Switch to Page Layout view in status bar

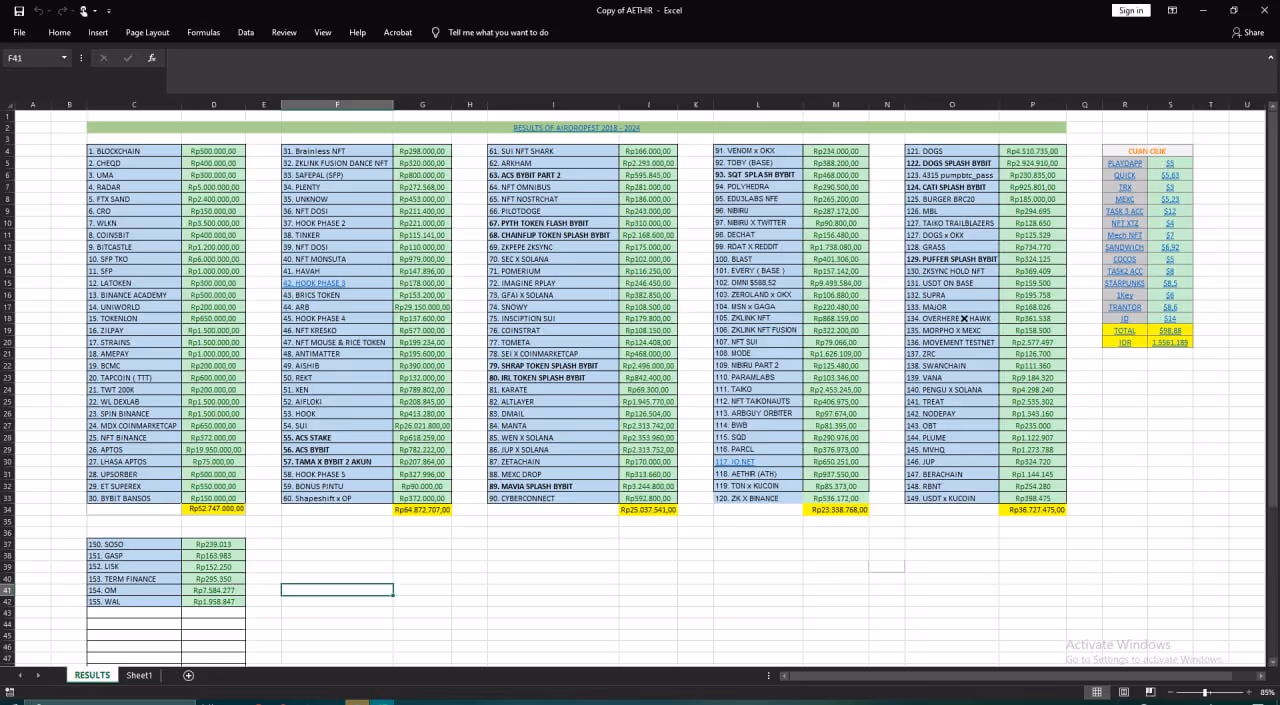point(1125,692)
